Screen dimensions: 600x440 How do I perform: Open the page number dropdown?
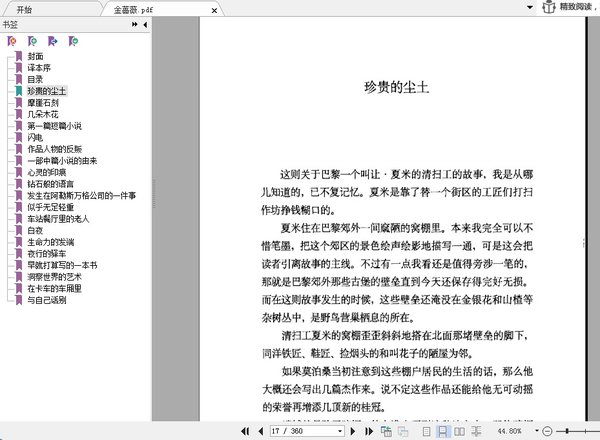[340, 431]
